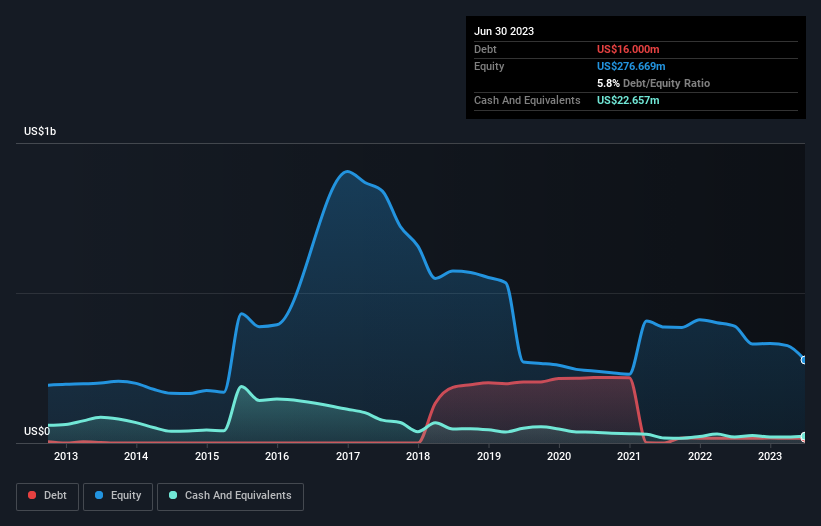Click the teal Cash legend dot

[x=173, y=495]
